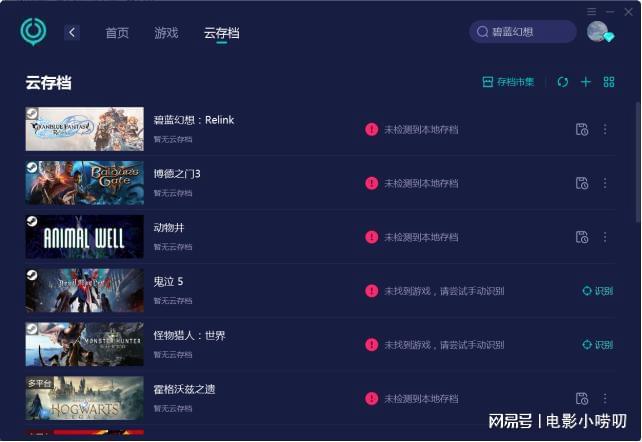The image size is (642, 442).
Task: Click Steam badge on 博德之门3 thumbnail
Action: point(32,167)
